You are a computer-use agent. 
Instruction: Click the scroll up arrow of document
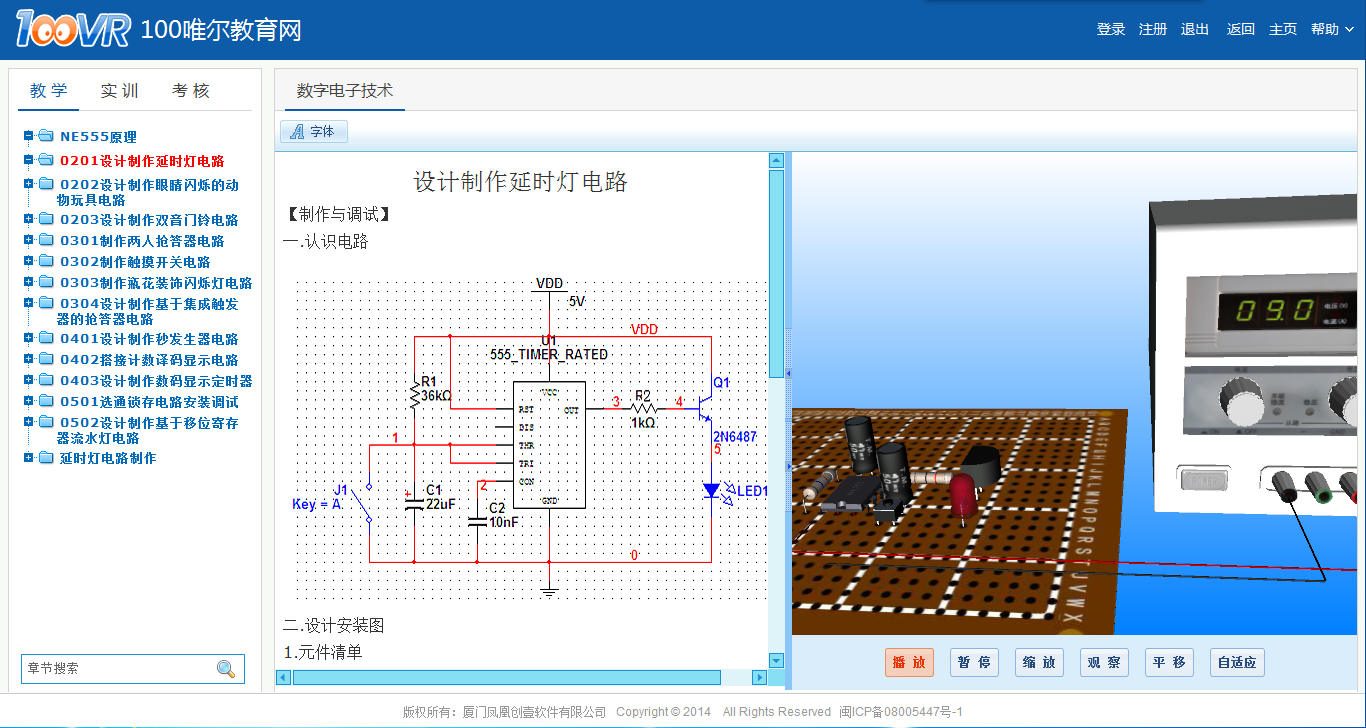tap(776, 160)
